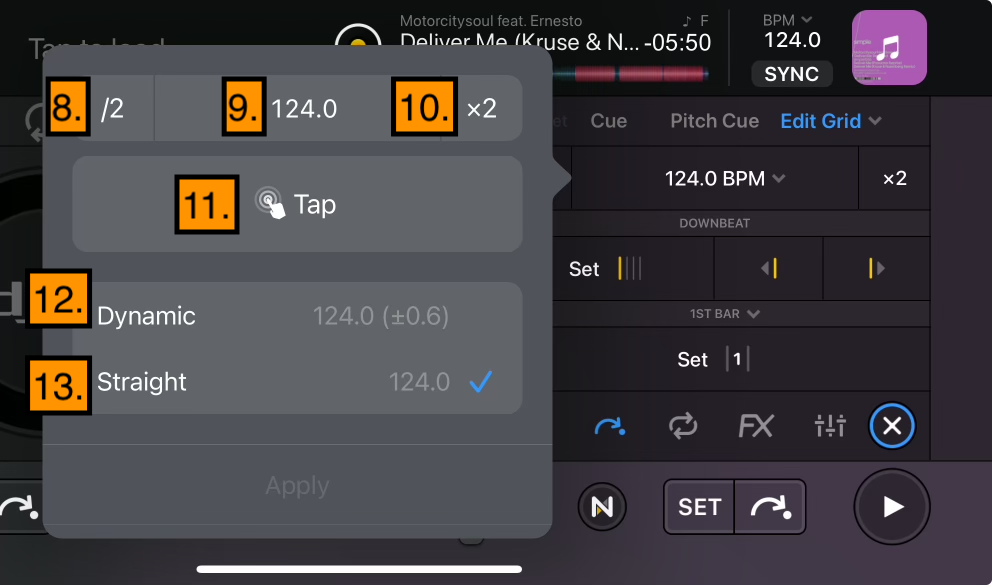Open the 124.0 BPM dropdown
Image resolution: width=992 pixels, height=585 pixels.
click(x=724, y=178)
